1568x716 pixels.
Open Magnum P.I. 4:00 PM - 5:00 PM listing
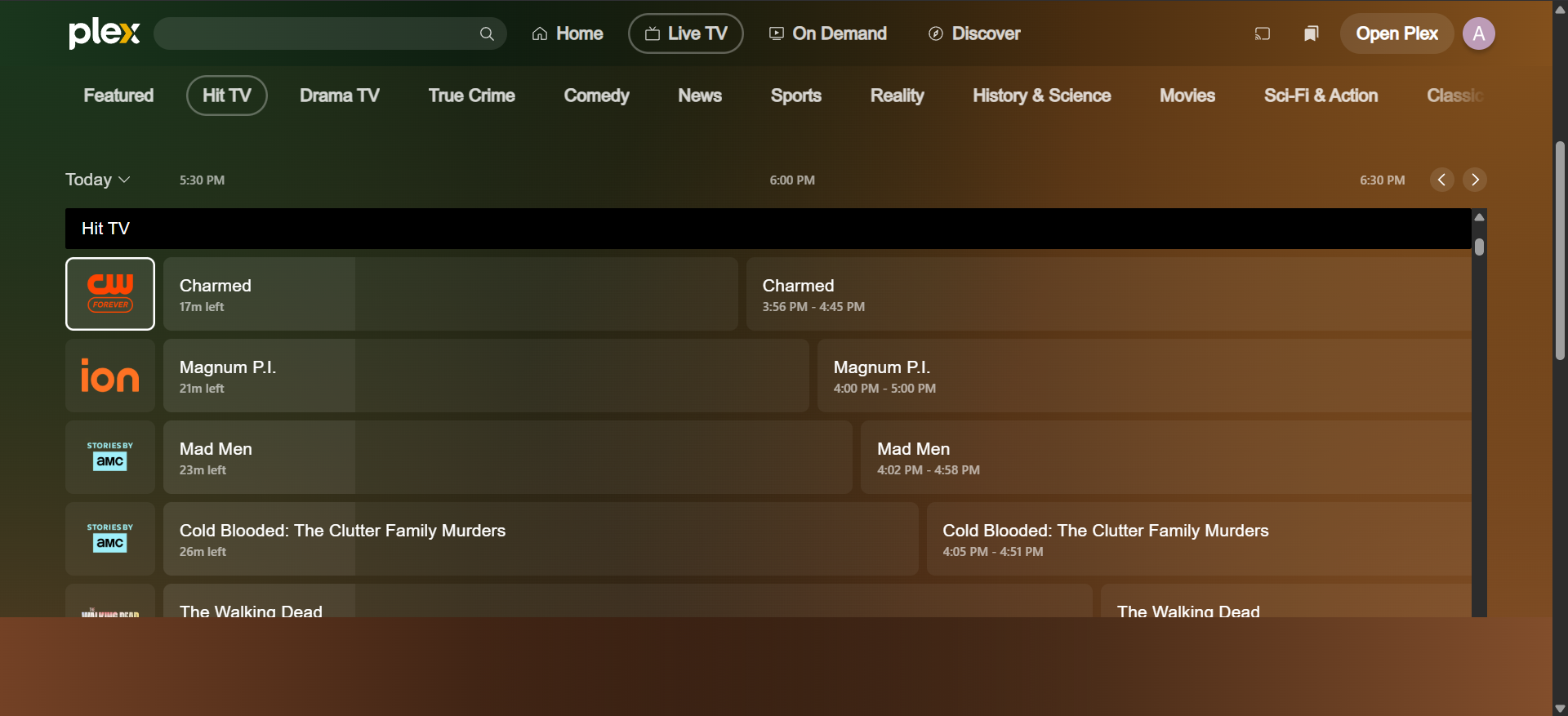pos(1144,376)
